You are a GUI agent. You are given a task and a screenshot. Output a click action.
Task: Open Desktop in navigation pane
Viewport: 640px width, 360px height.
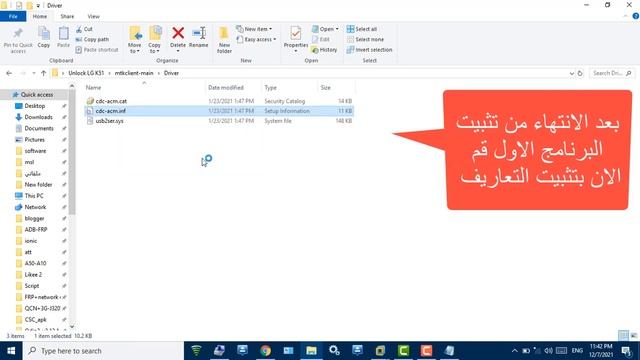[35, 106]
